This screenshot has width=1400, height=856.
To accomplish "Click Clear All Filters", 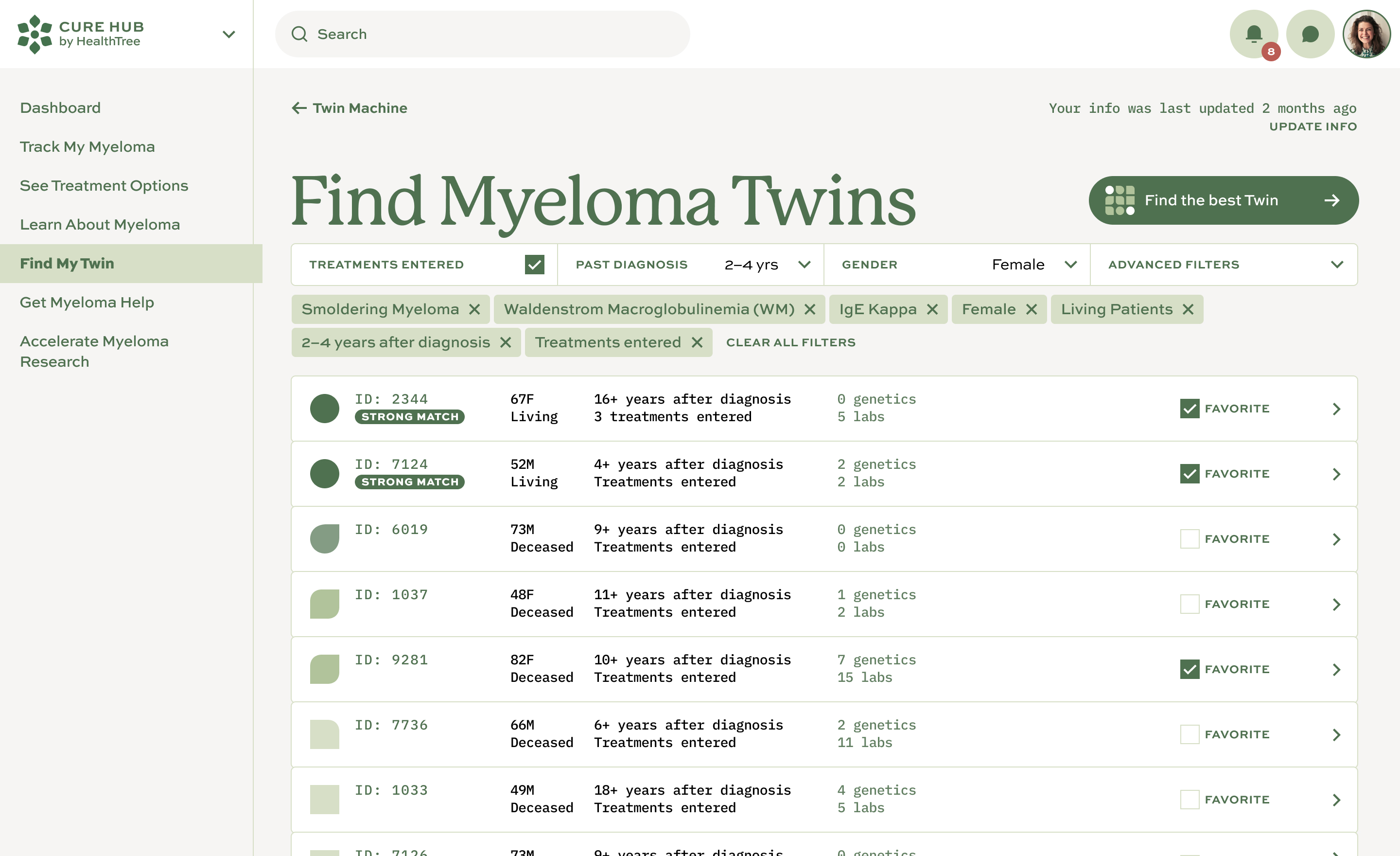I will click(x=790, y=342).
